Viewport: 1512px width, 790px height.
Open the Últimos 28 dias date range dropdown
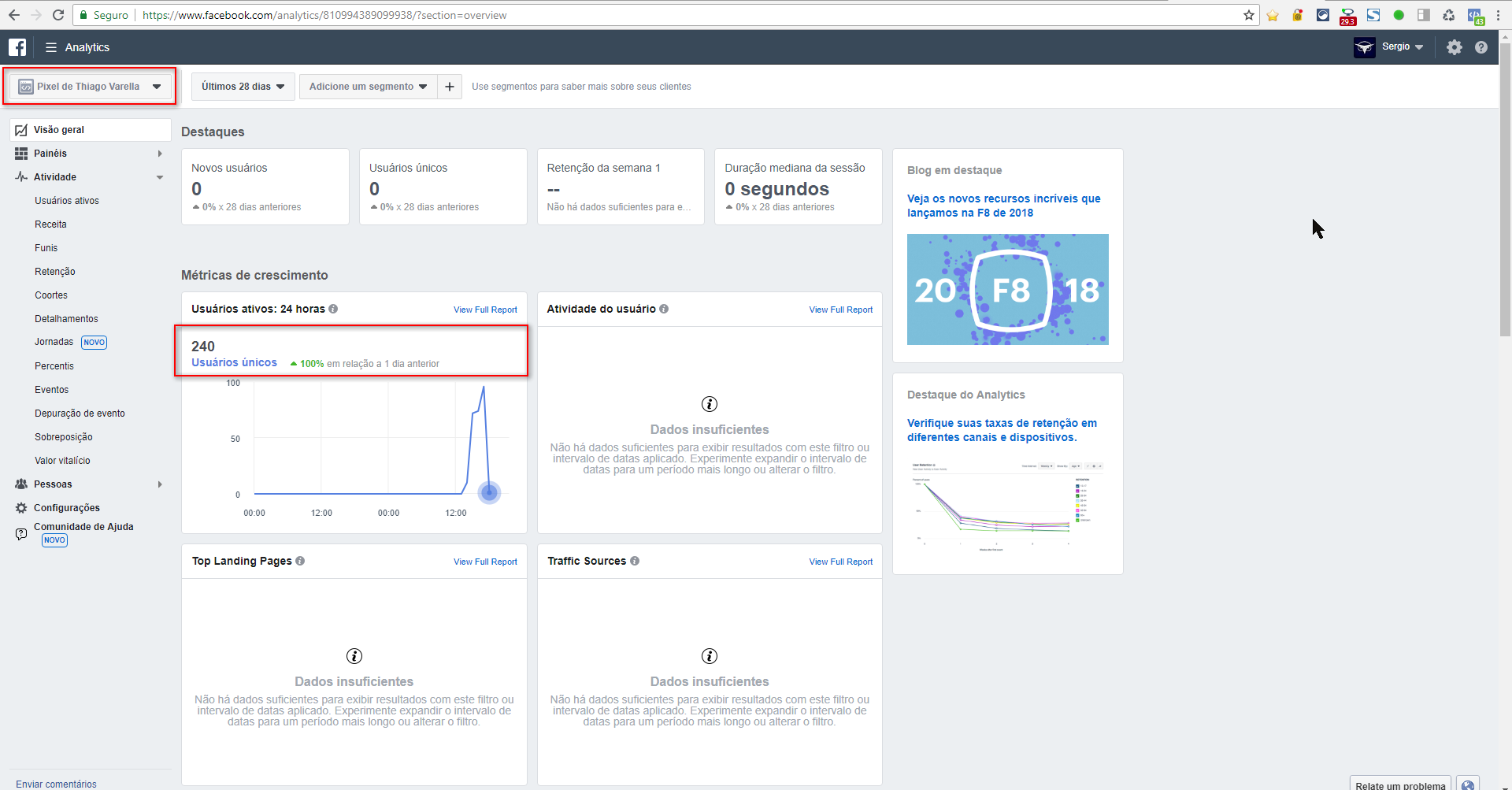(x=243, y=87)
